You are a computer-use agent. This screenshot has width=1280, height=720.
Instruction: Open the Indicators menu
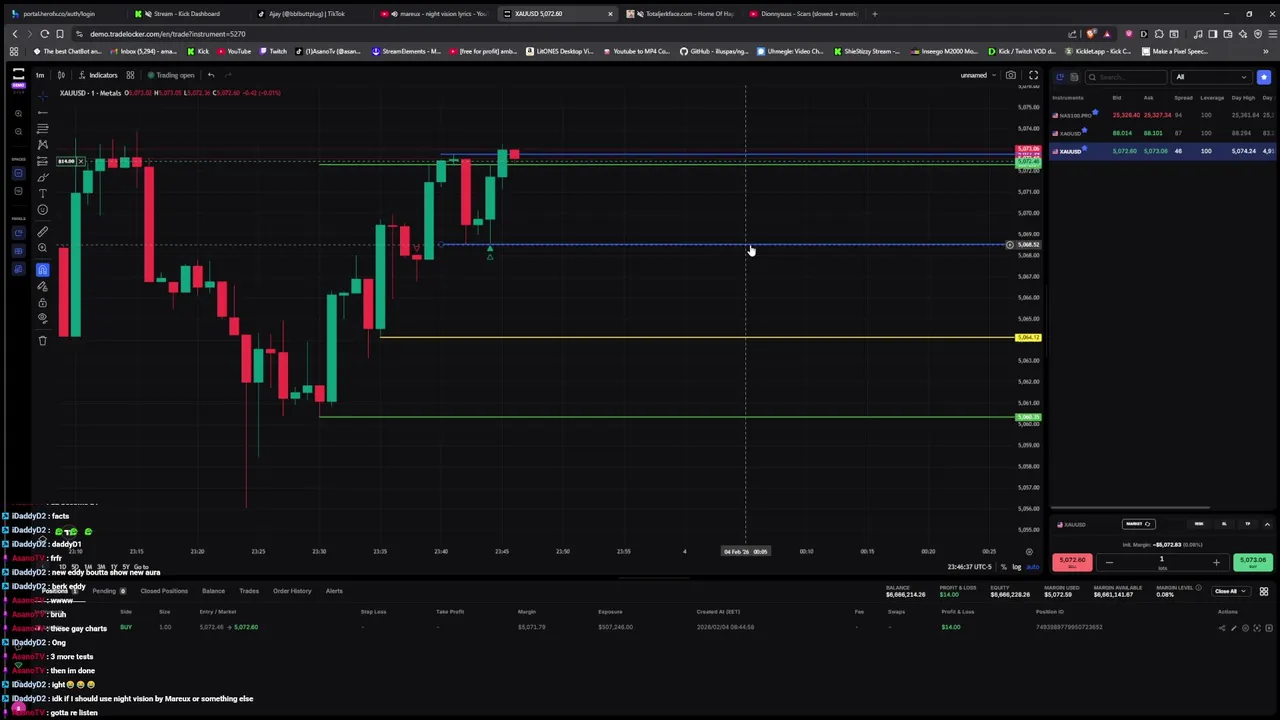[98, 75]
